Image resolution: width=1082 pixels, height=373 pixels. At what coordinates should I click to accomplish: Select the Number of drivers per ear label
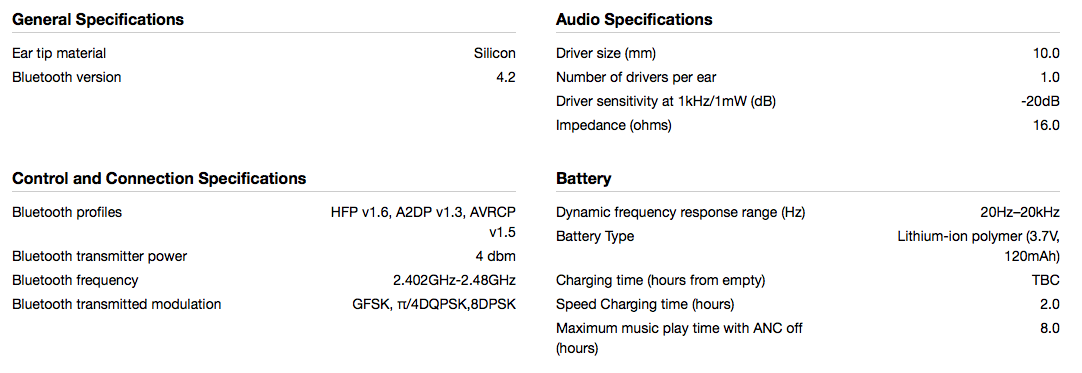click(x=641, y=77)
